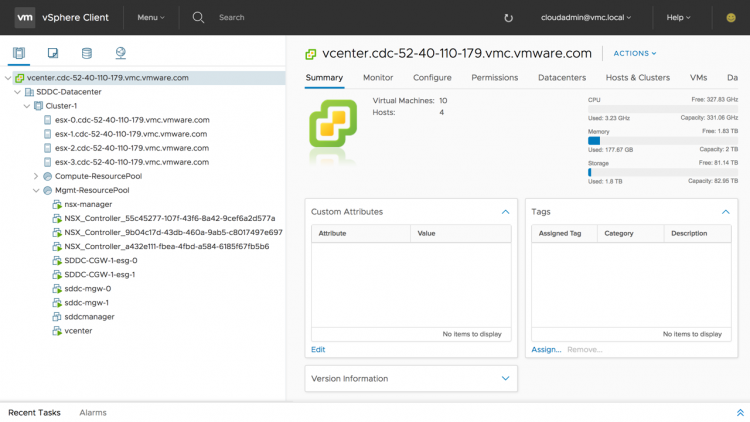The image size is (750, 422).
Task: Open the Hosts and Clusters inventory view icon
Action: tap(19, 53)
